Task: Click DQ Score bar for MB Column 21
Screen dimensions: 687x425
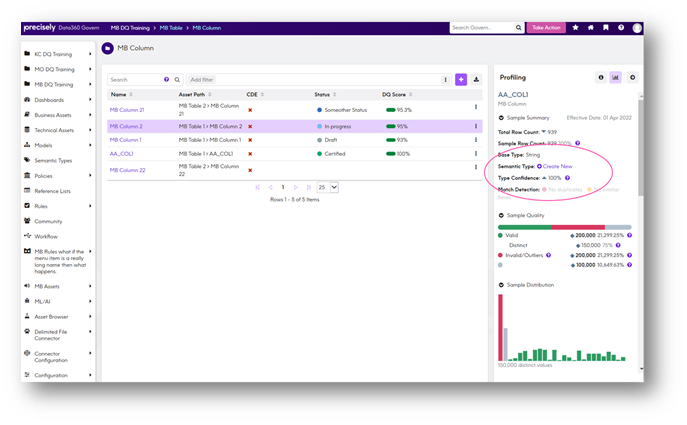Action: pyautogui.click(x=390, y=110)
